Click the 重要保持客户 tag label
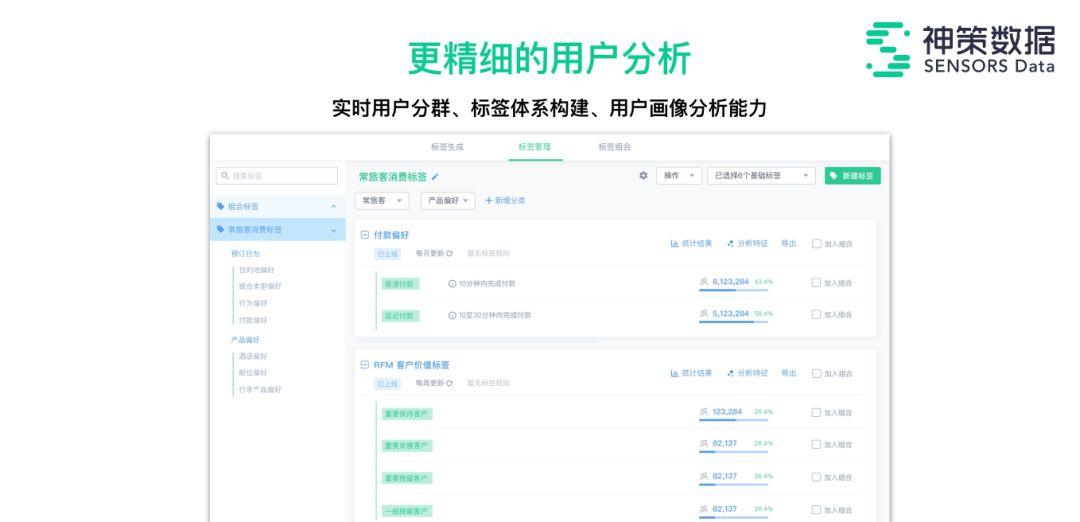This screenshot has height=522, width=1080. pos(407,414)
